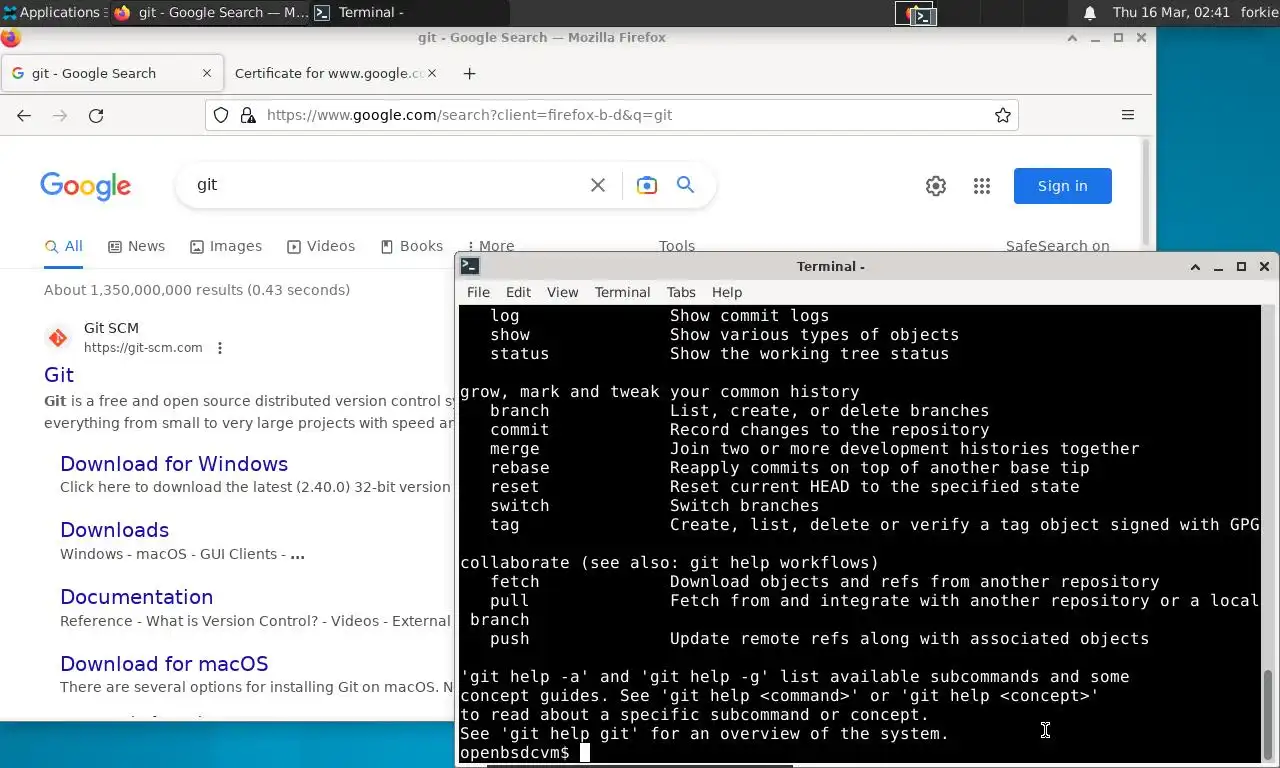Go back with Firefox's back arrow
Viewport: 1280px width, 768px height.
[x=24, y=115]
